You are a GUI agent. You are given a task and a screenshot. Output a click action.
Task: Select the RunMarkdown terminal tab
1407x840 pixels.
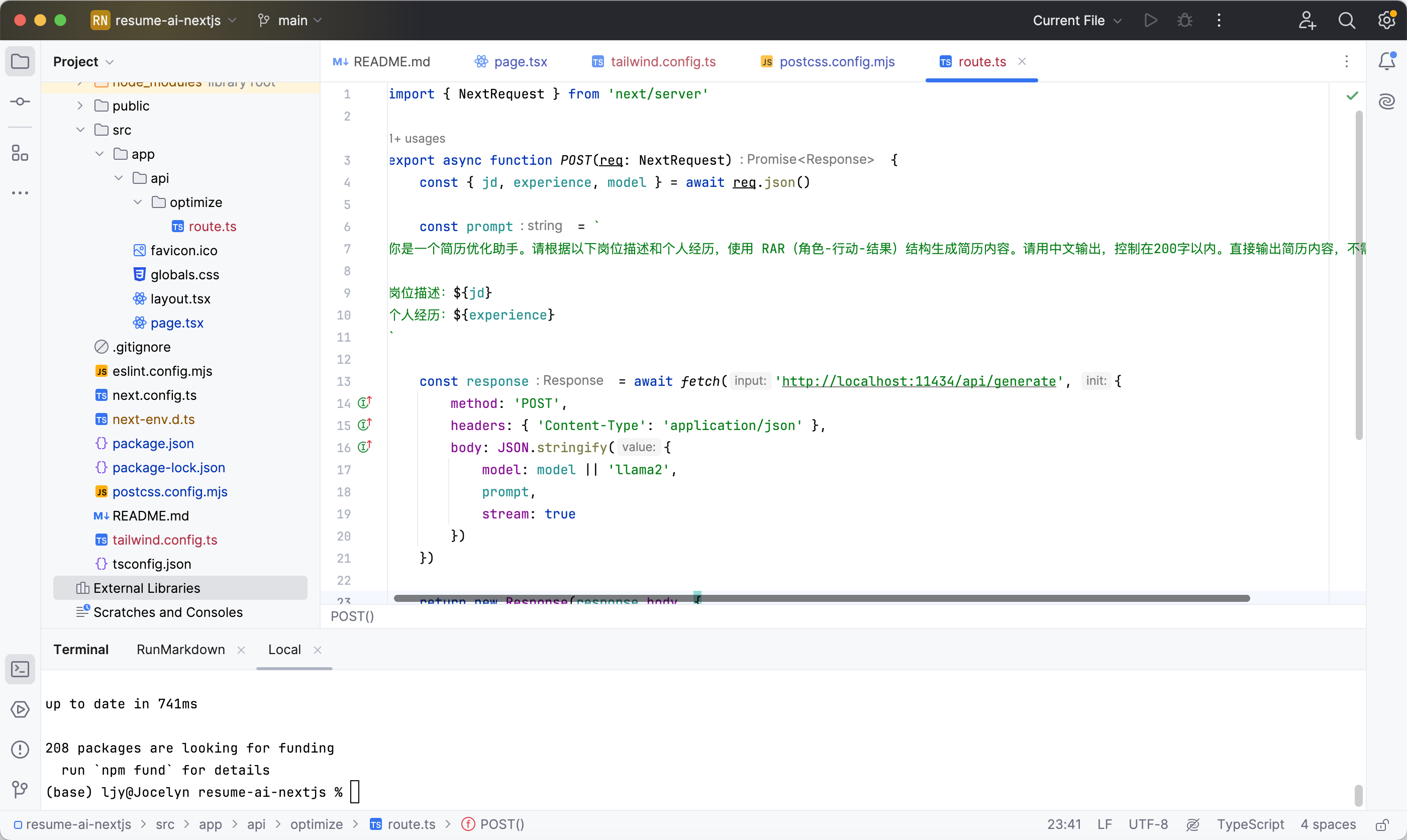point(180,650)
